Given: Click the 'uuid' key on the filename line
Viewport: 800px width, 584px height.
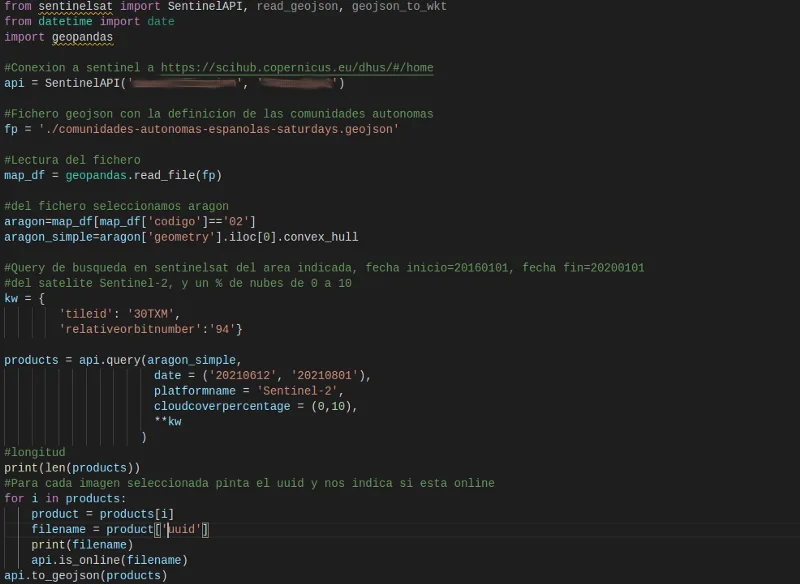Looking at the screenshot, I should click(181, 529).
